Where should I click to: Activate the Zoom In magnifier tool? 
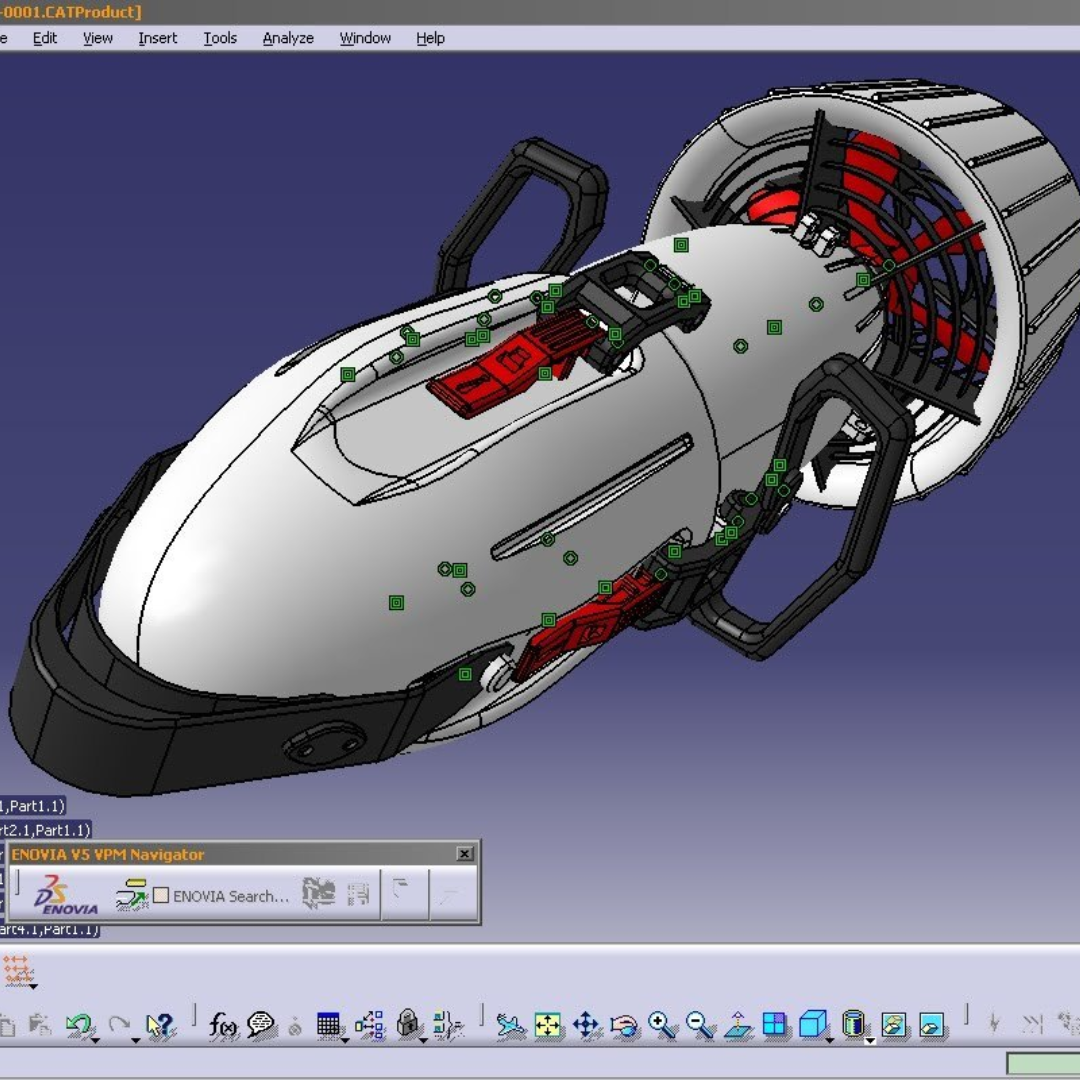click(x=660, y=1025)
